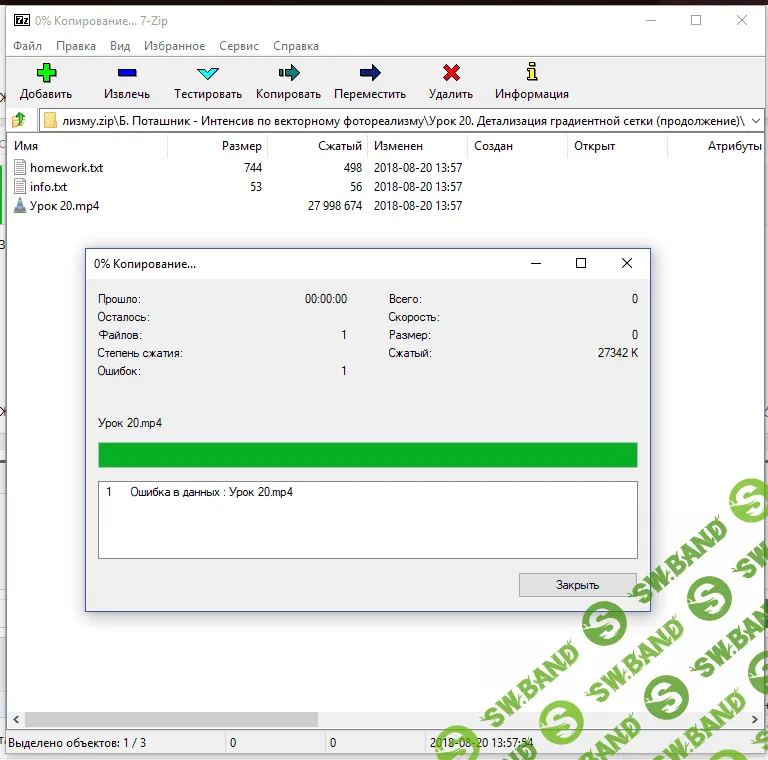The image size is (768, 760).
Task: Click the Move arrow icon
Action: 370,73
